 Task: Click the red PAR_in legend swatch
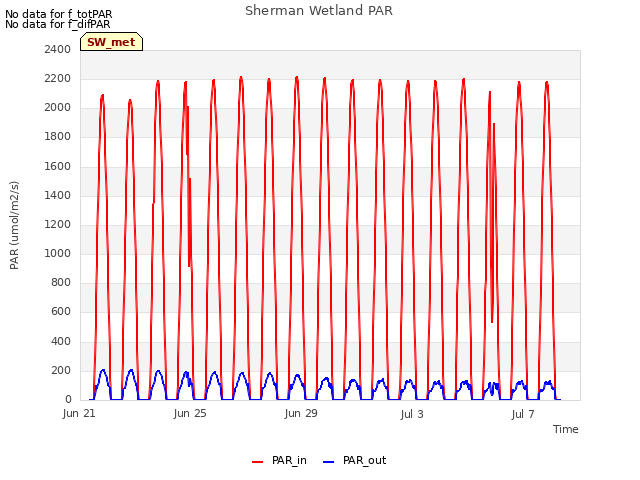258,462
